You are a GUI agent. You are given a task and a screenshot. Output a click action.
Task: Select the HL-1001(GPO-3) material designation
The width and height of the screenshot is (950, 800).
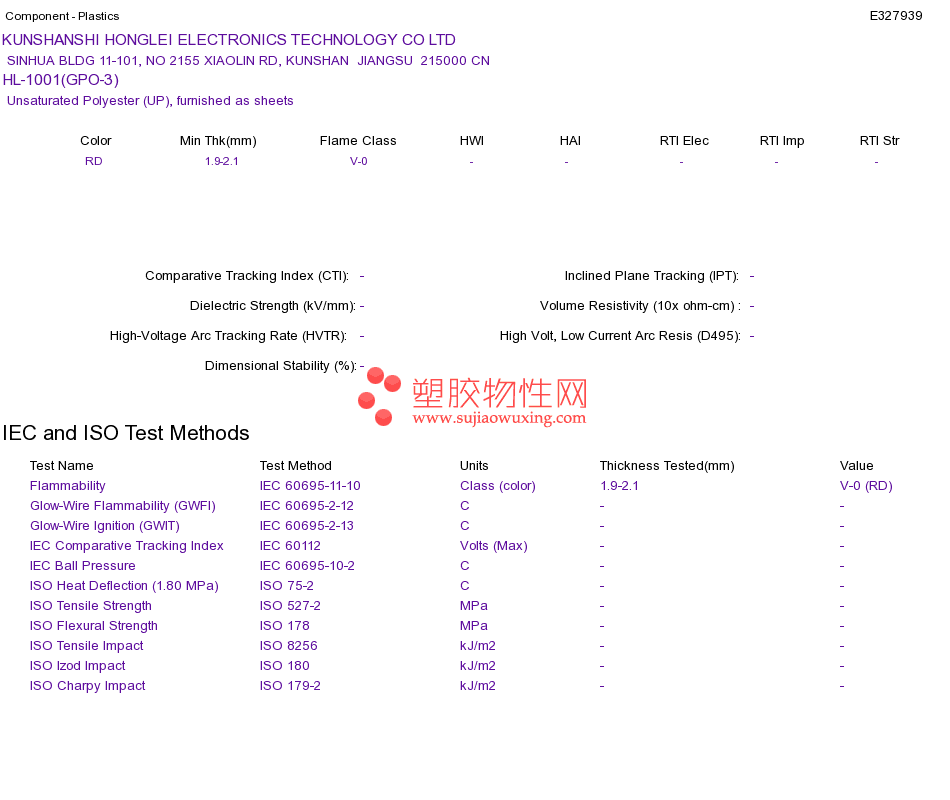[61, 80]
